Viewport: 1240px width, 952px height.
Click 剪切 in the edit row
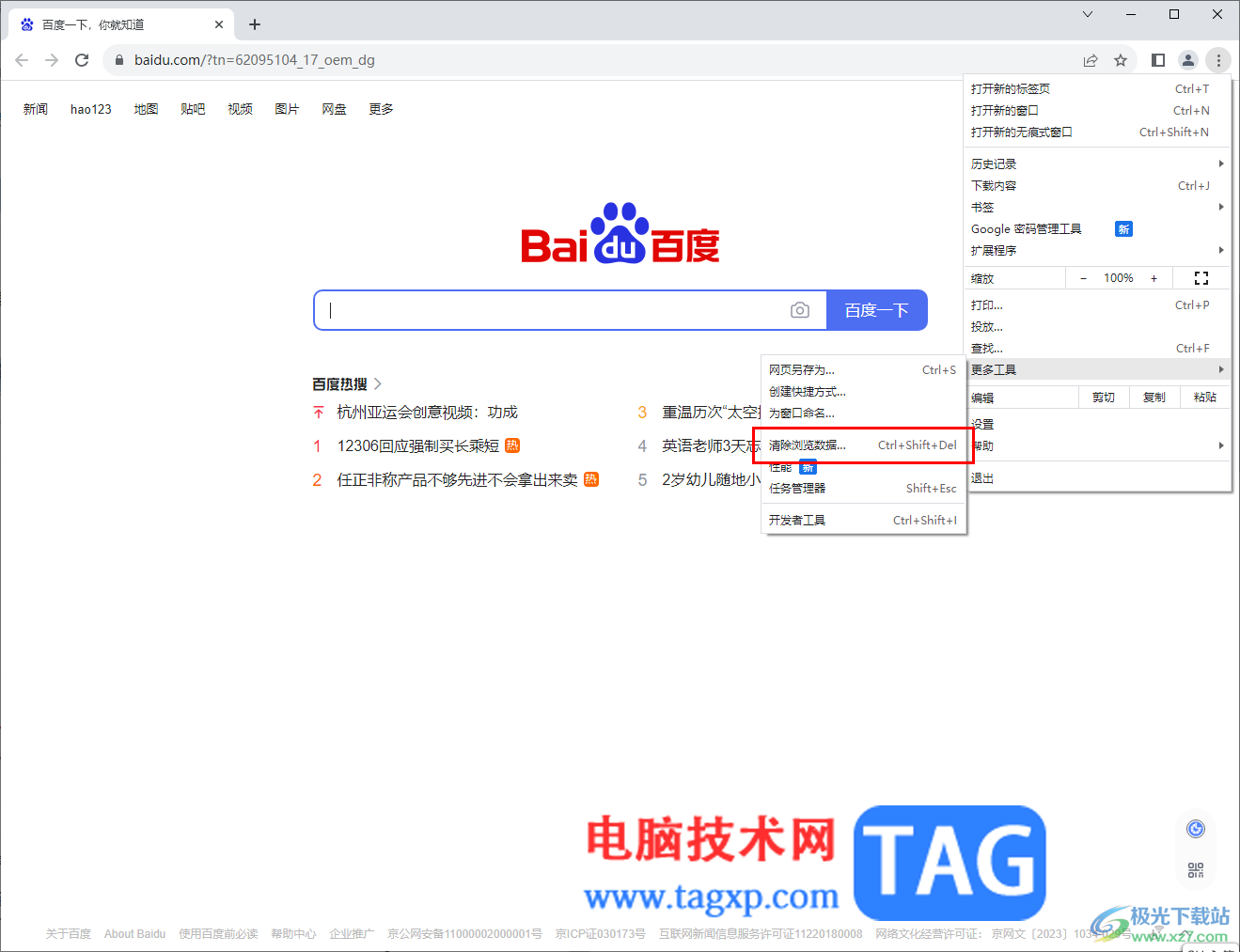[x=1104, y=398]
